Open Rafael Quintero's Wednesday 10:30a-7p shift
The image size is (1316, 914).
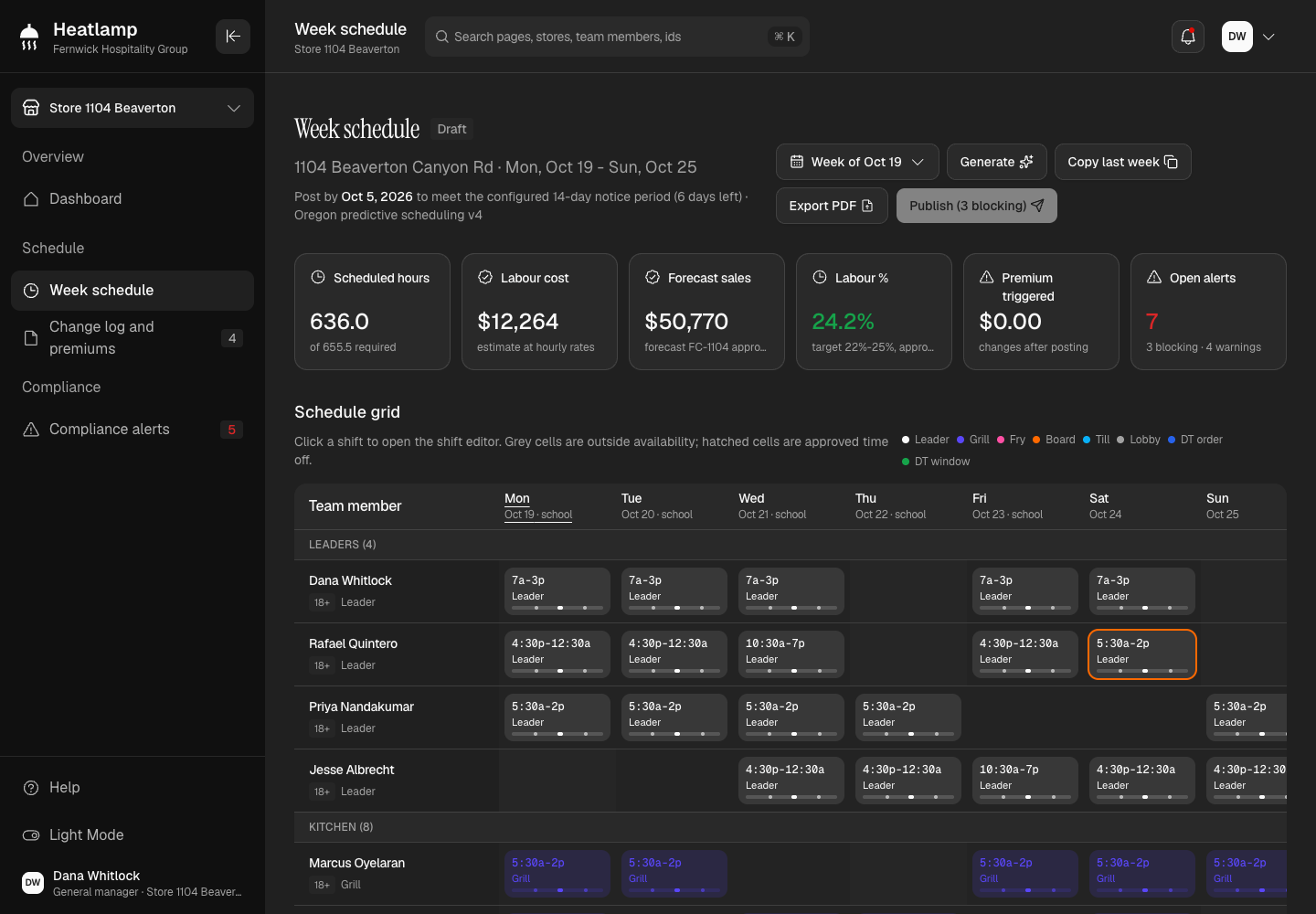tap(791, 654)
